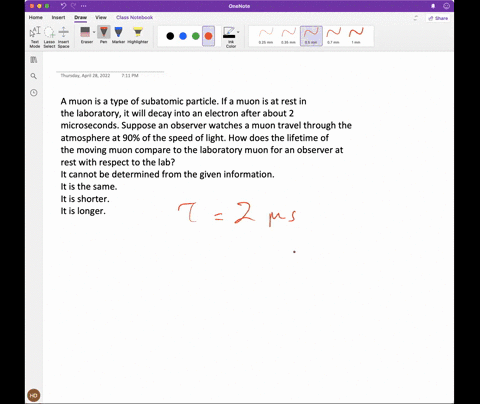The width and height of the screenshot is (480, 404).
Task: Open the Eraser options dropdown arrow
Action: point(94,32)
